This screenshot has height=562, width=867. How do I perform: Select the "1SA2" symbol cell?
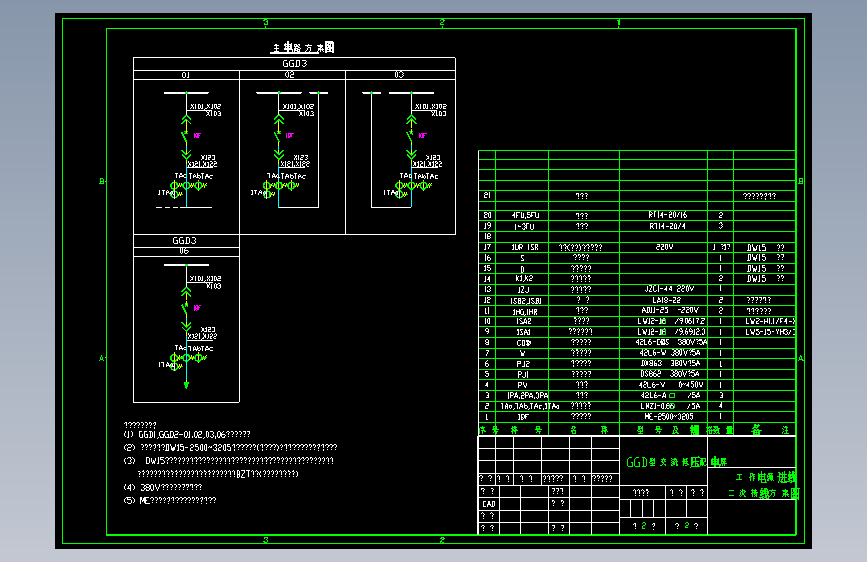pyautogui.click(x=524, y=321)
